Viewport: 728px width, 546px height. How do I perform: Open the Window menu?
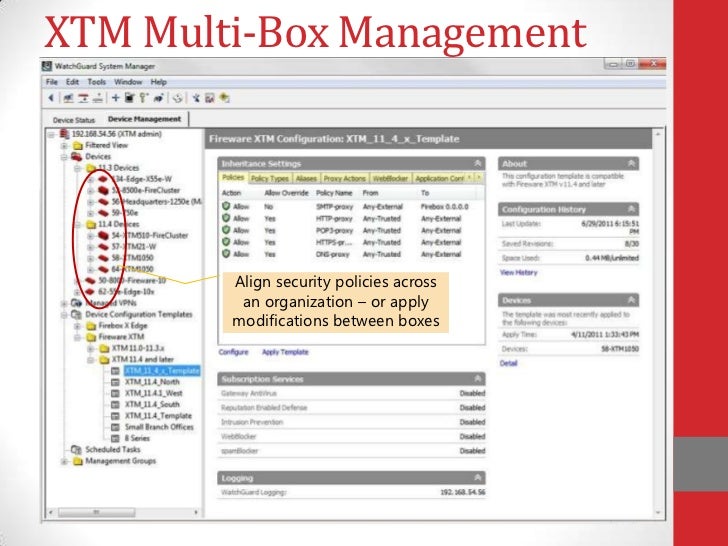128,82
